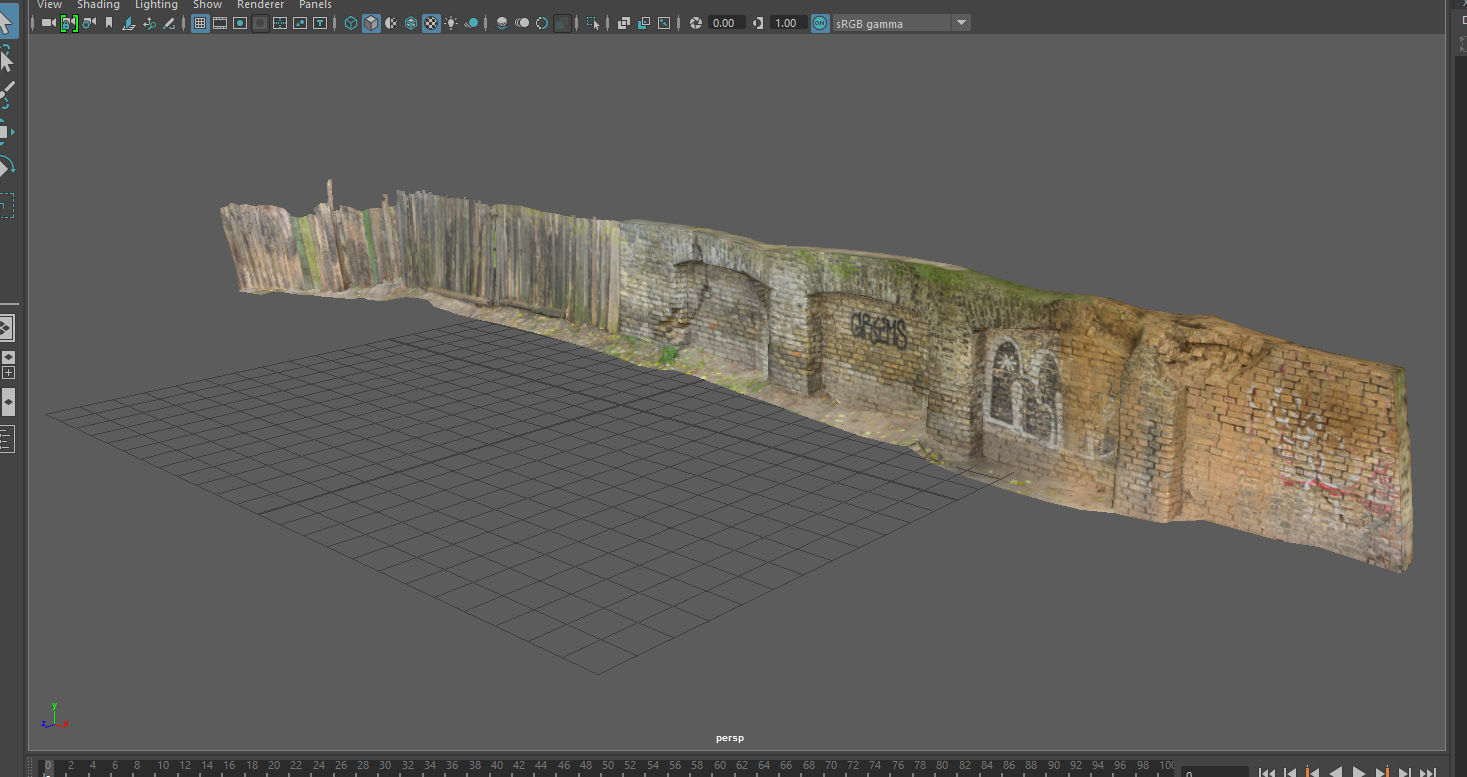Toggle the Resolution Gate icon
This screenshot has width=1467, height=777.
tap(240, 23)
